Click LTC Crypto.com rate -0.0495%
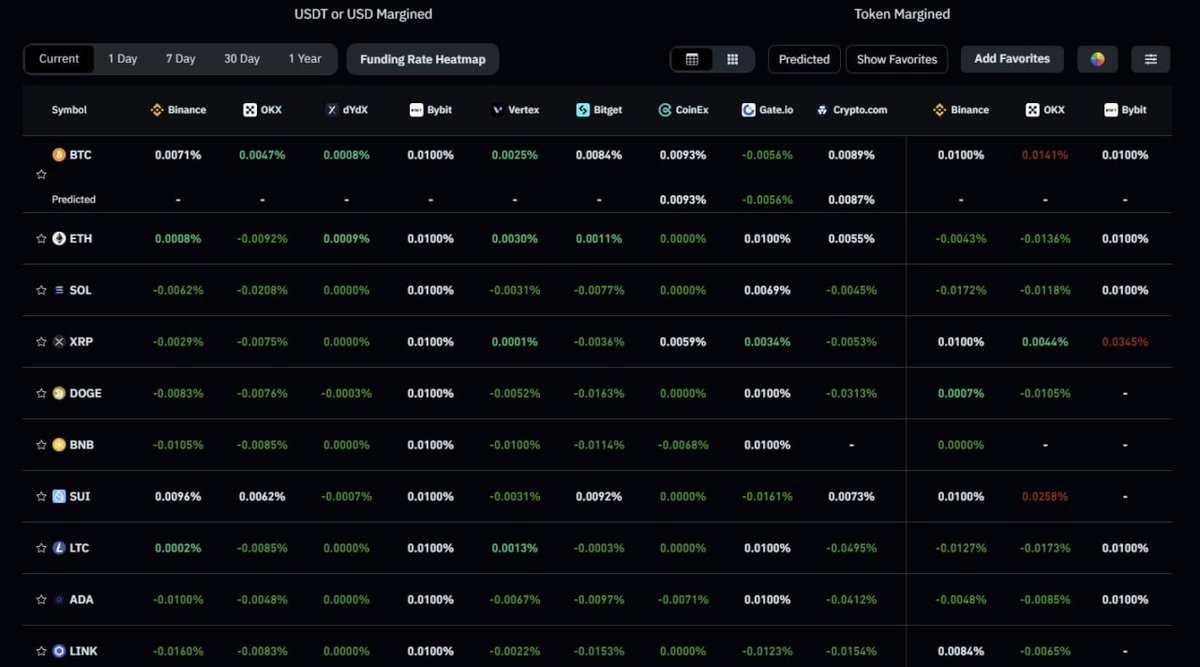Image resolution: width=1200 pixels, height=667 pixels. coord(851,548)
